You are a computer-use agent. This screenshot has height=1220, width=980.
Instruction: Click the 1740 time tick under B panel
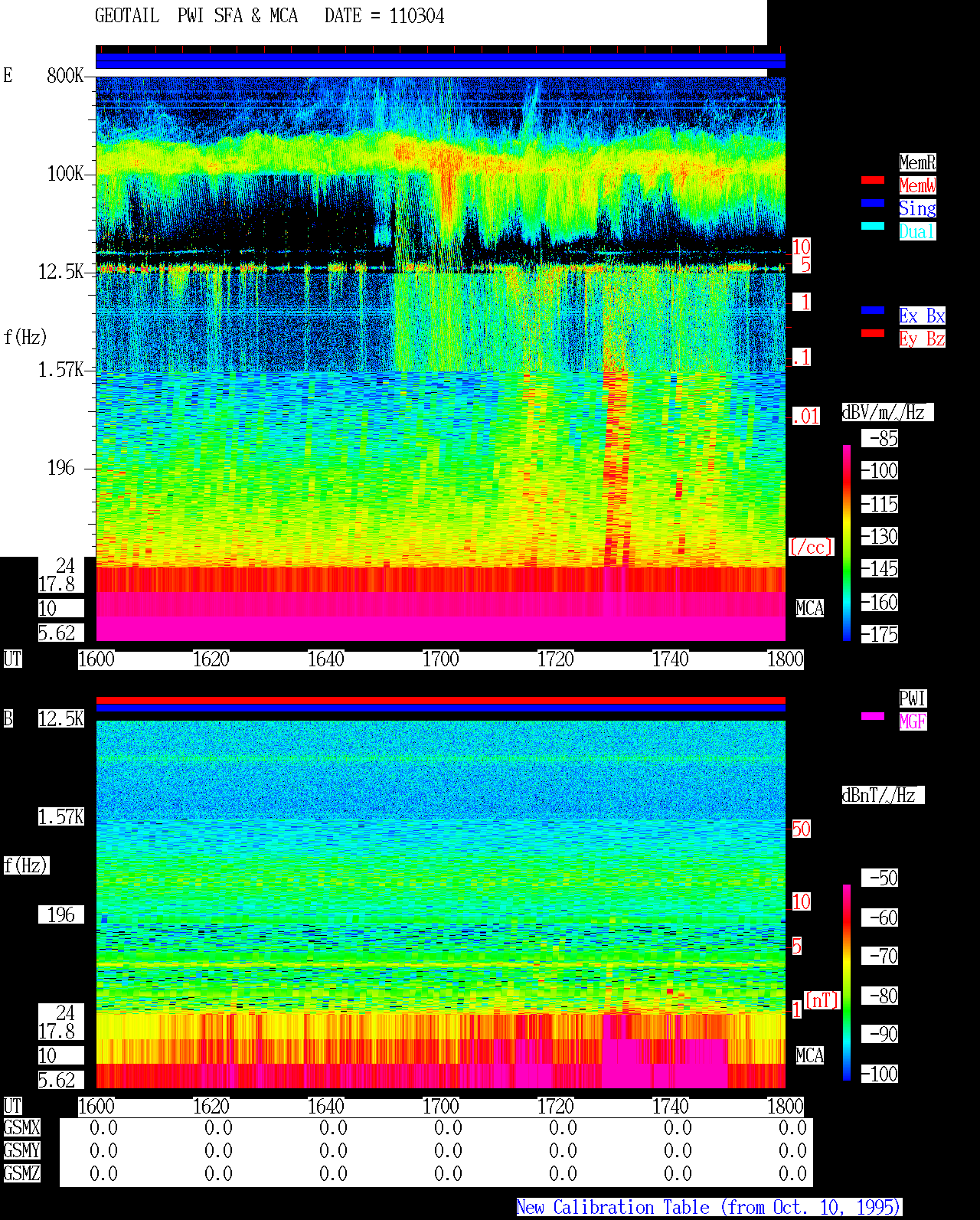(671, 1106)
